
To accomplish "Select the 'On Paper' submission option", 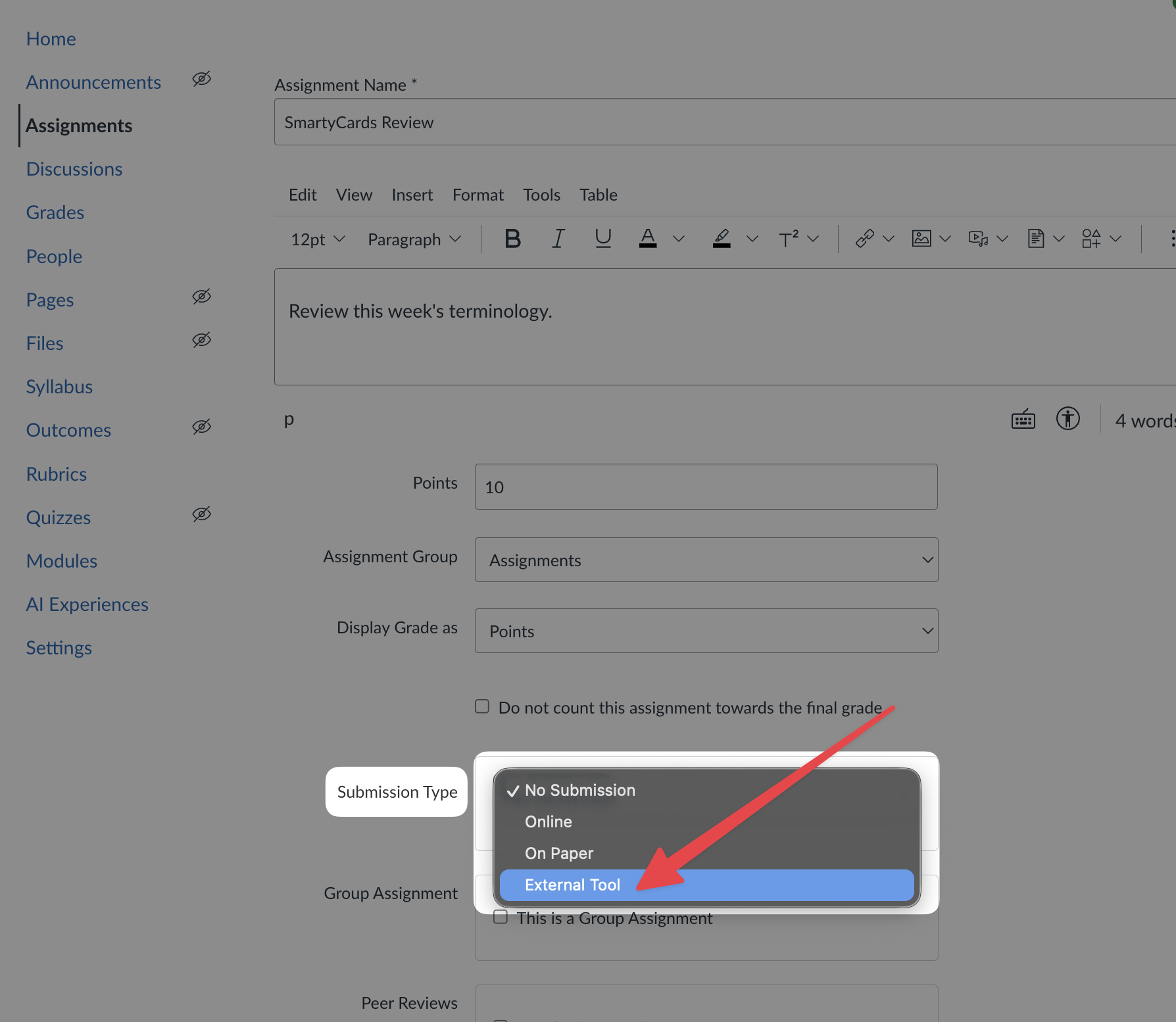I will click(706, 853).
